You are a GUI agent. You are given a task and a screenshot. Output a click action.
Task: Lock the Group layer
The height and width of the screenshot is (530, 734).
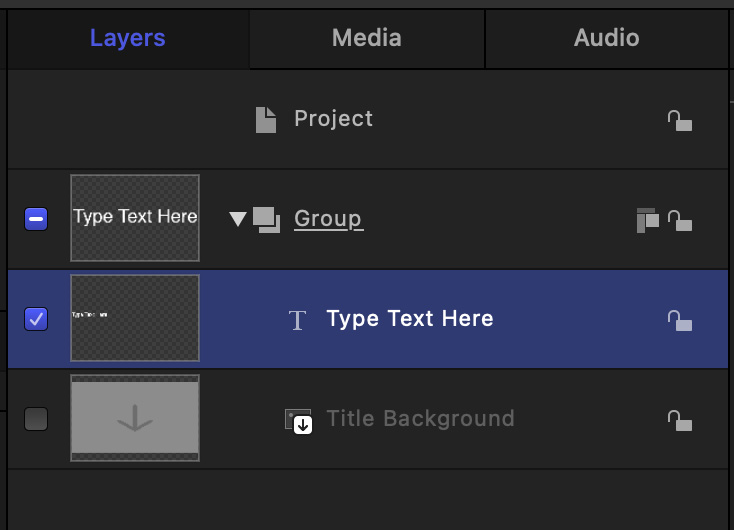click(x=680, y=220)
